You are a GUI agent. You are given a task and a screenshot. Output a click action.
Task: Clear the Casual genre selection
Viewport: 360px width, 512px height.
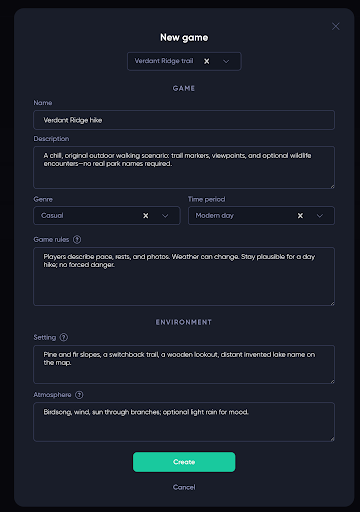(146, 216)
